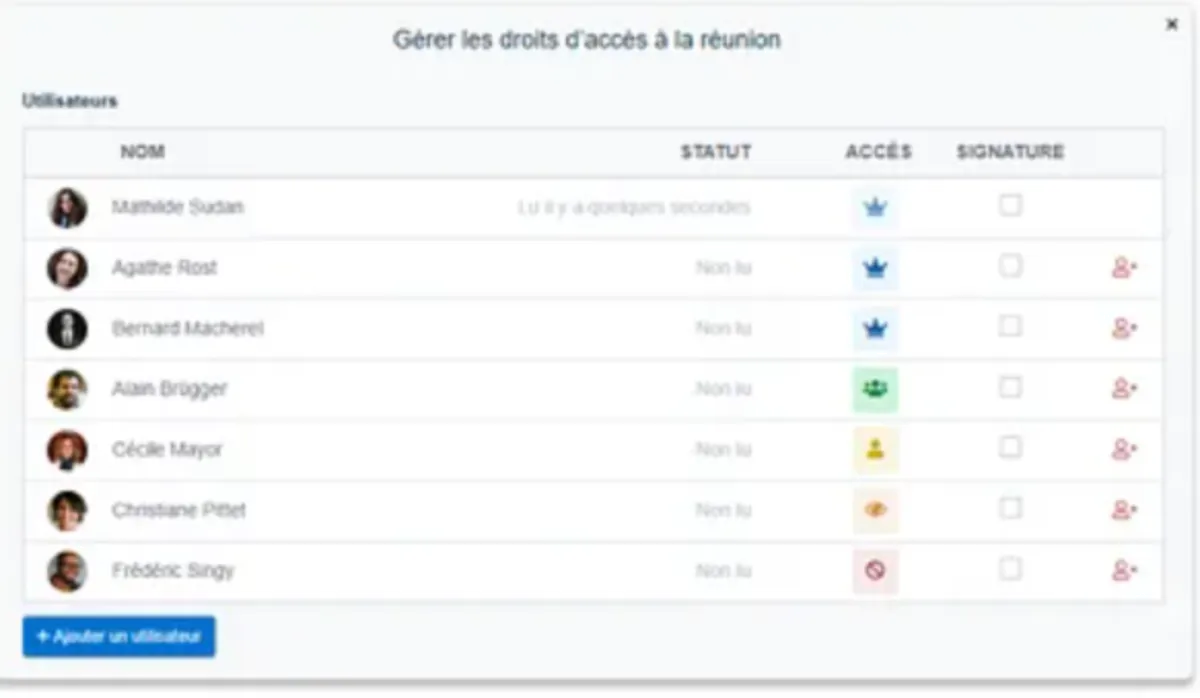Check signature box for Christiane Pittet

click(1011, 508)
